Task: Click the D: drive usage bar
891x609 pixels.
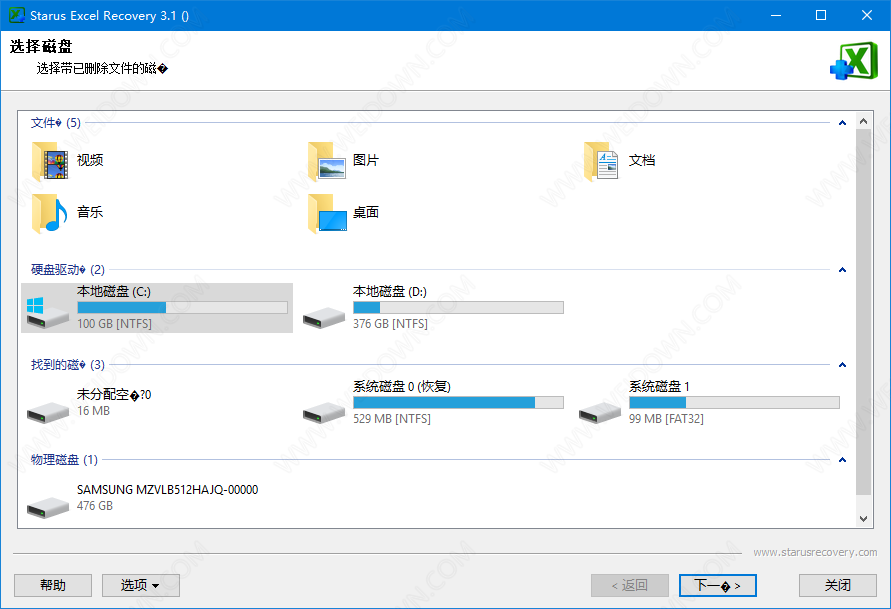Action: (x=459, y=307)
